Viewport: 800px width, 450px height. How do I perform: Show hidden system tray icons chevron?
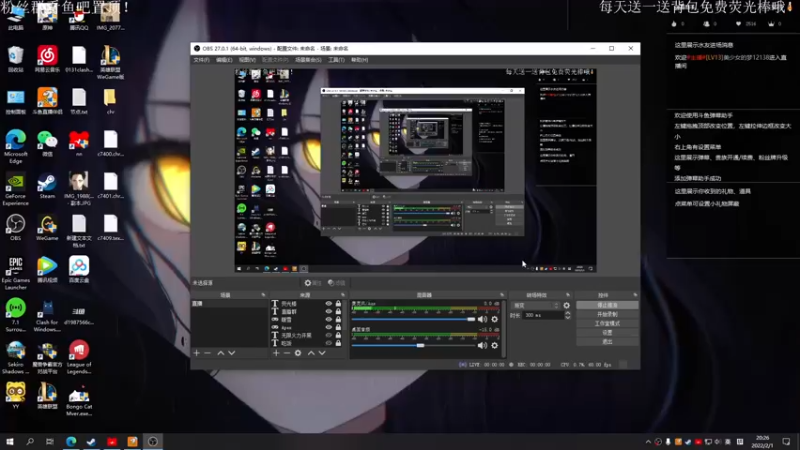(648, 442)
